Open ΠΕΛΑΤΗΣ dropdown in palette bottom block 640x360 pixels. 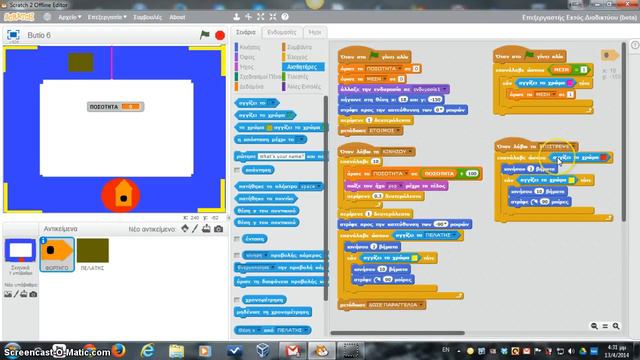[x=292, y=330]
